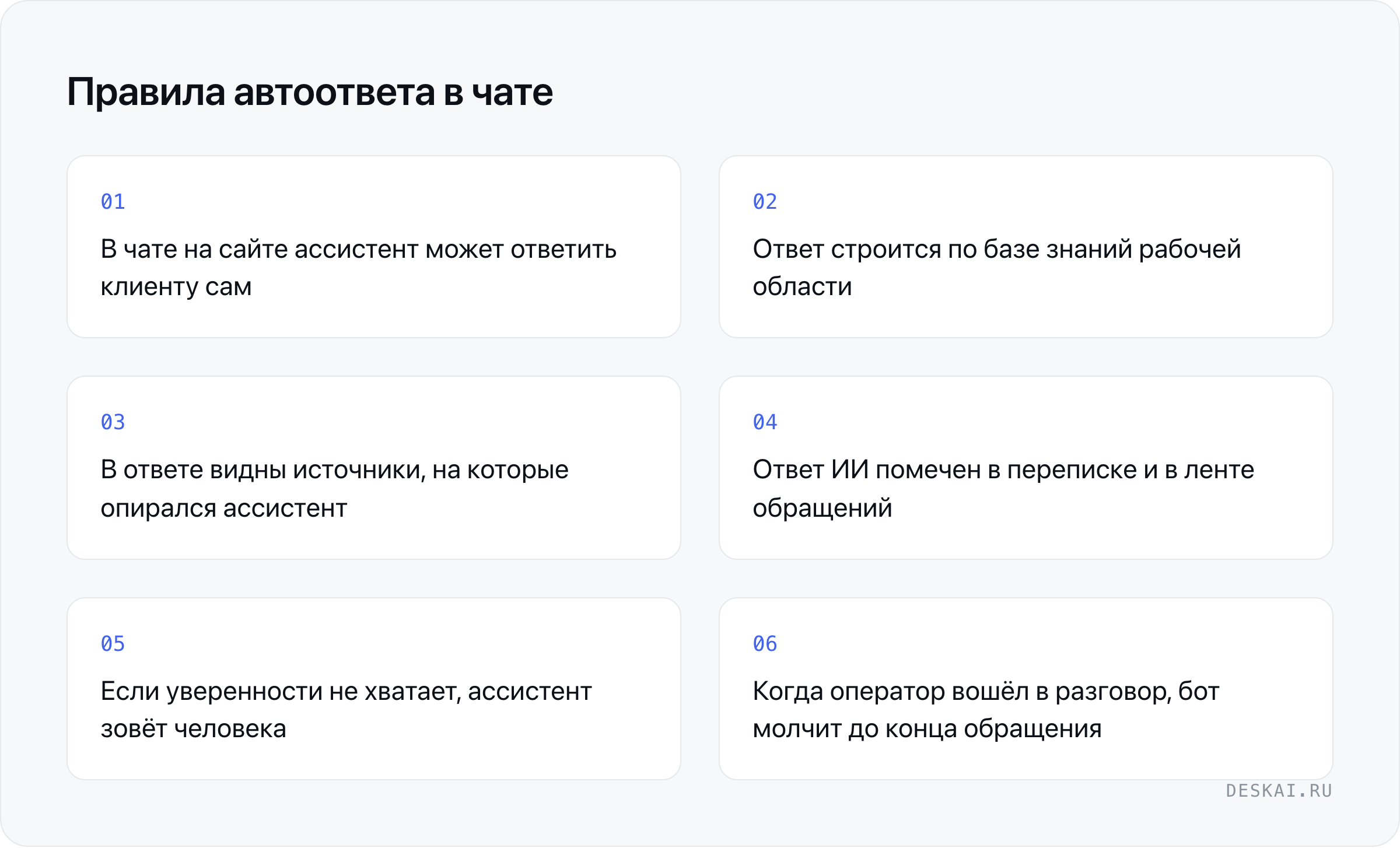Click the number label "01"

[x=113, y=202]
